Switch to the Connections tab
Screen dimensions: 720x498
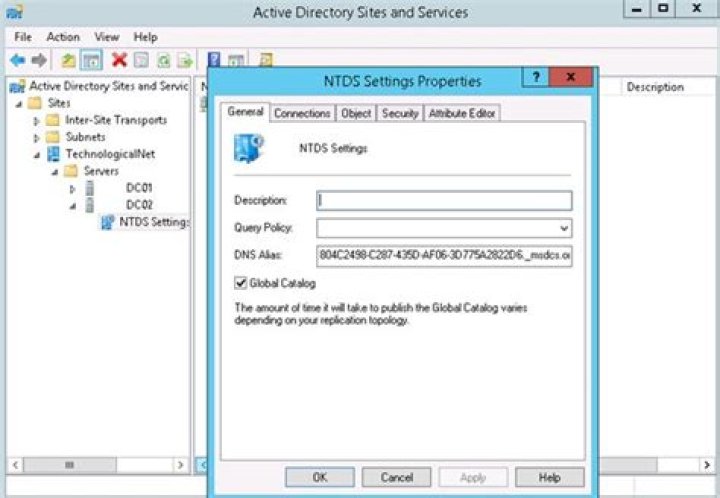(302, 114)
